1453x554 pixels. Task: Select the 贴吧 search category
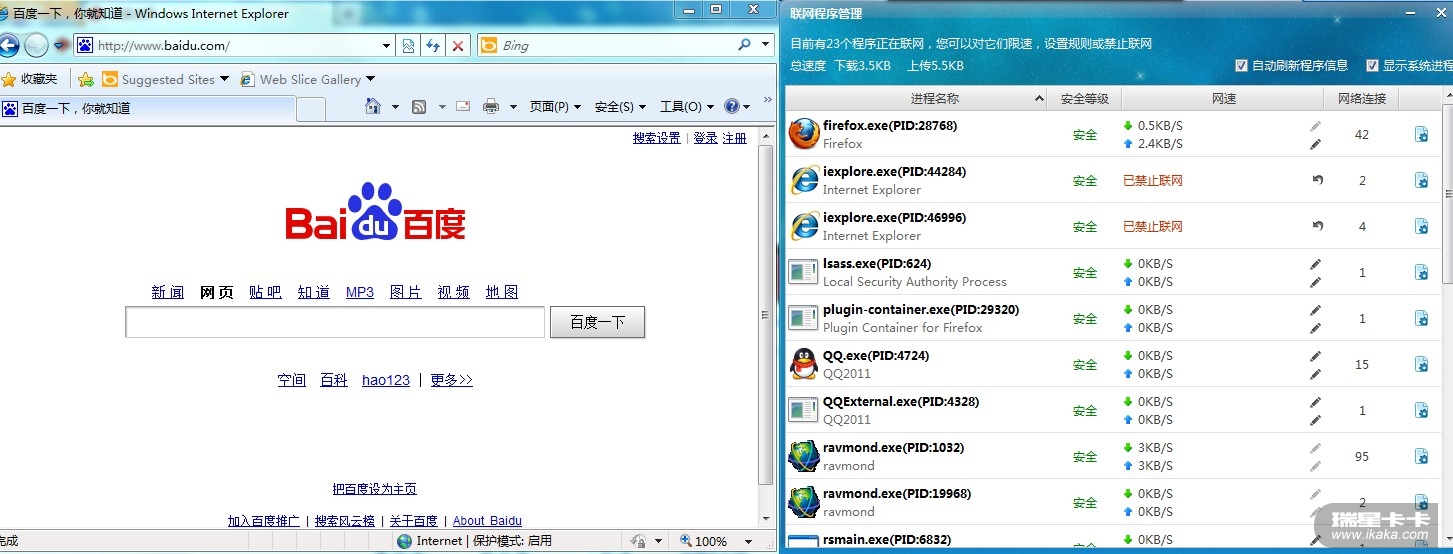tap(265, 292)
